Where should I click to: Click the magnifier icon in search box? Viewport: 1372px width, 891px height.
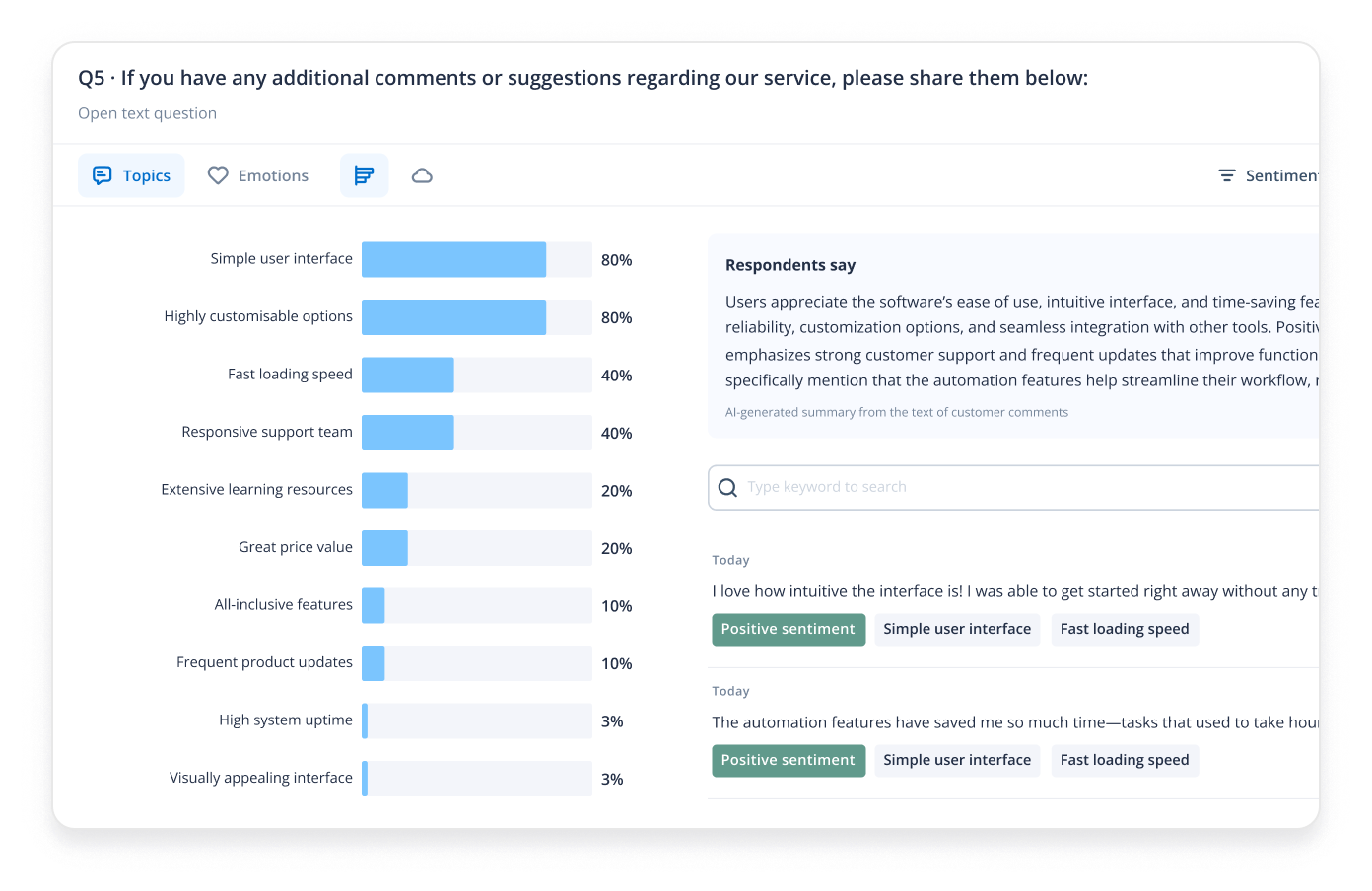(x=727, y=488)
